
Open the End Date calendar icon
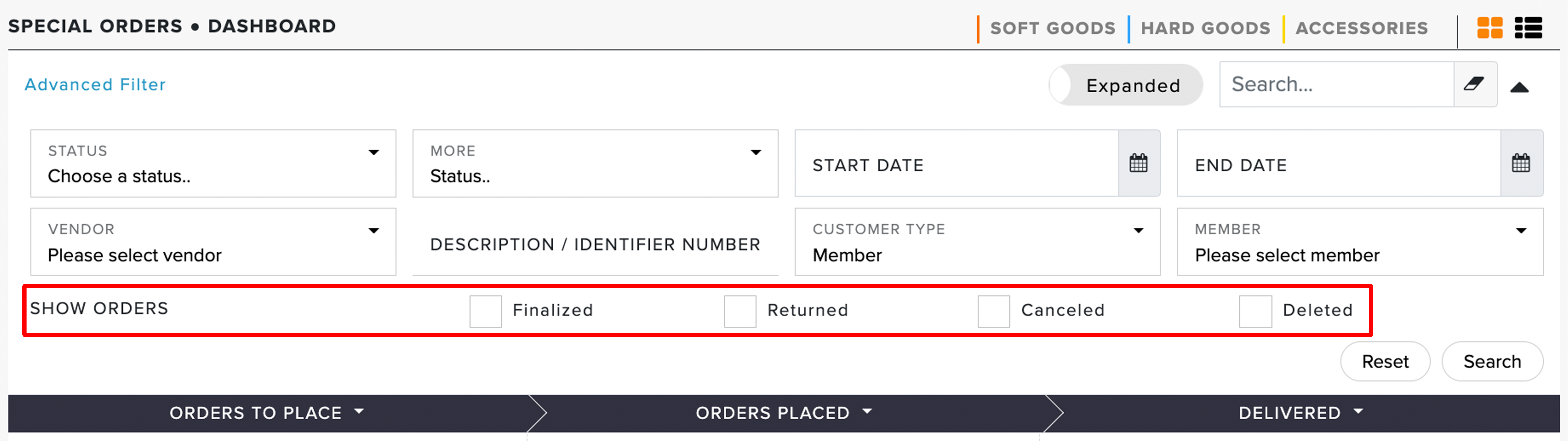(x=1521, y=163)
